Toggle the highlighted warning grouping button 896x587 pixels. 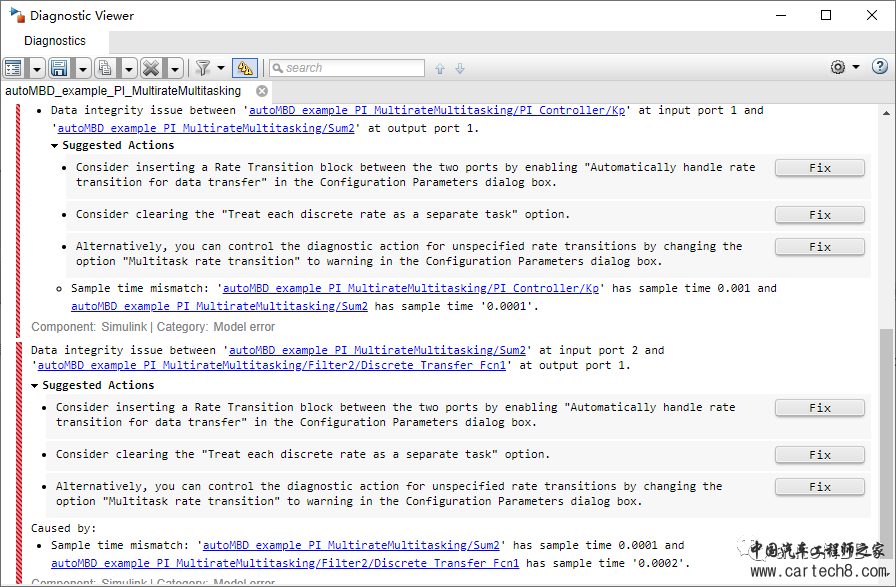[x=245, y=68]
